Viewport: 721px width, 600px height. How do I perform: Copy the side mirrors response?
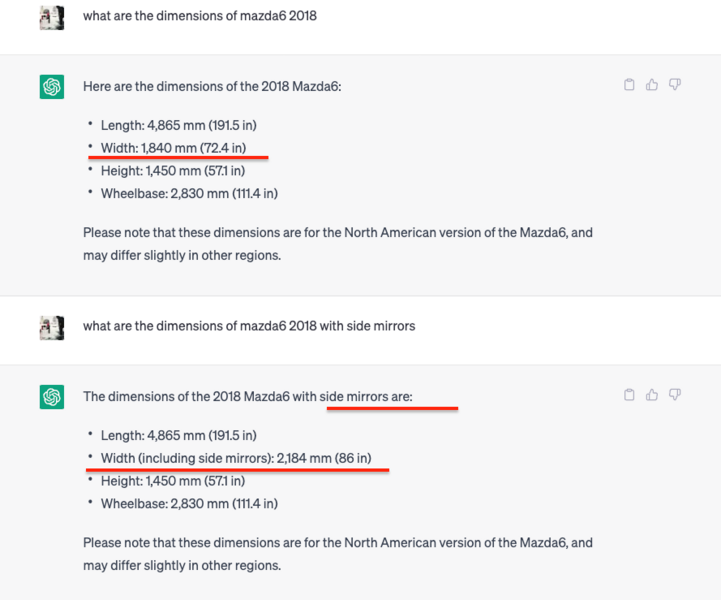point(629,395)
